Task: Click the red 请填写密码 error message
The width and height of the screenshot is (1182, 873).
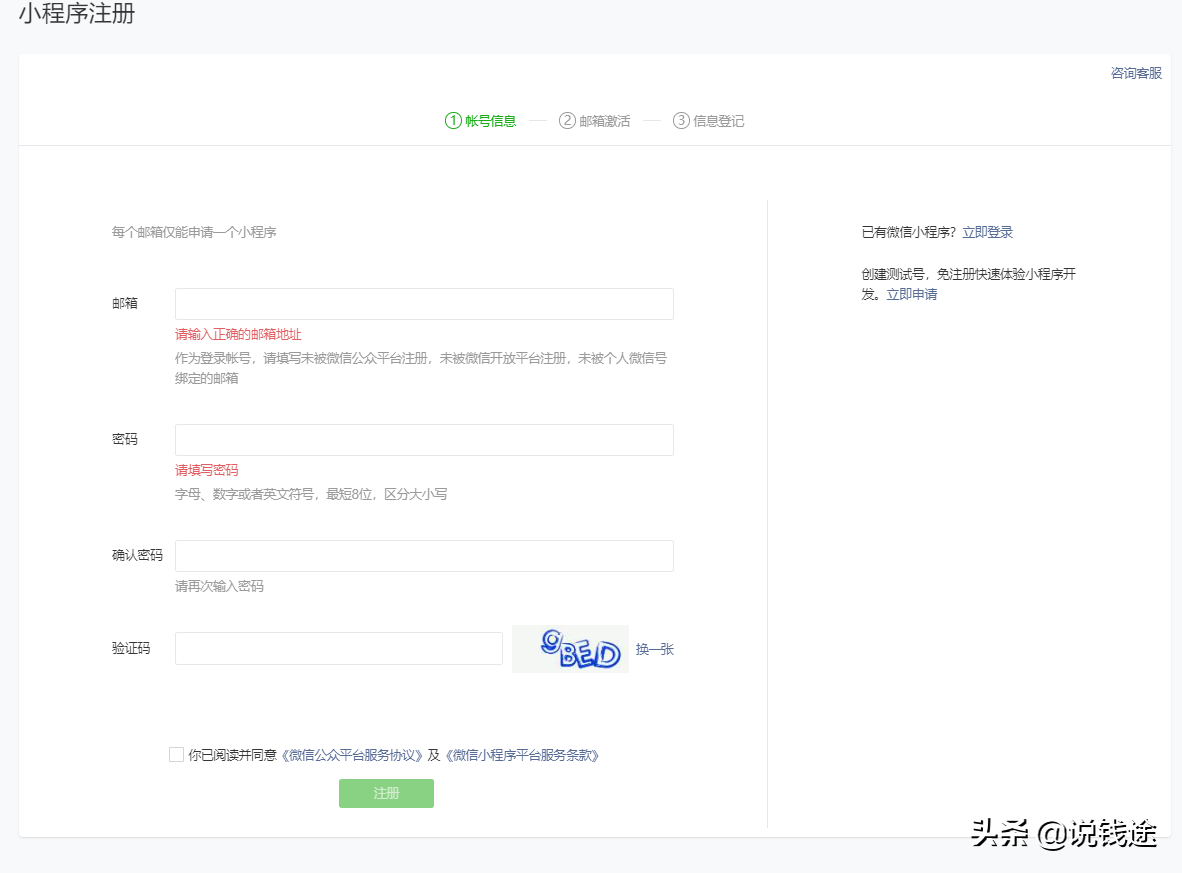Action: pos(205,470)
